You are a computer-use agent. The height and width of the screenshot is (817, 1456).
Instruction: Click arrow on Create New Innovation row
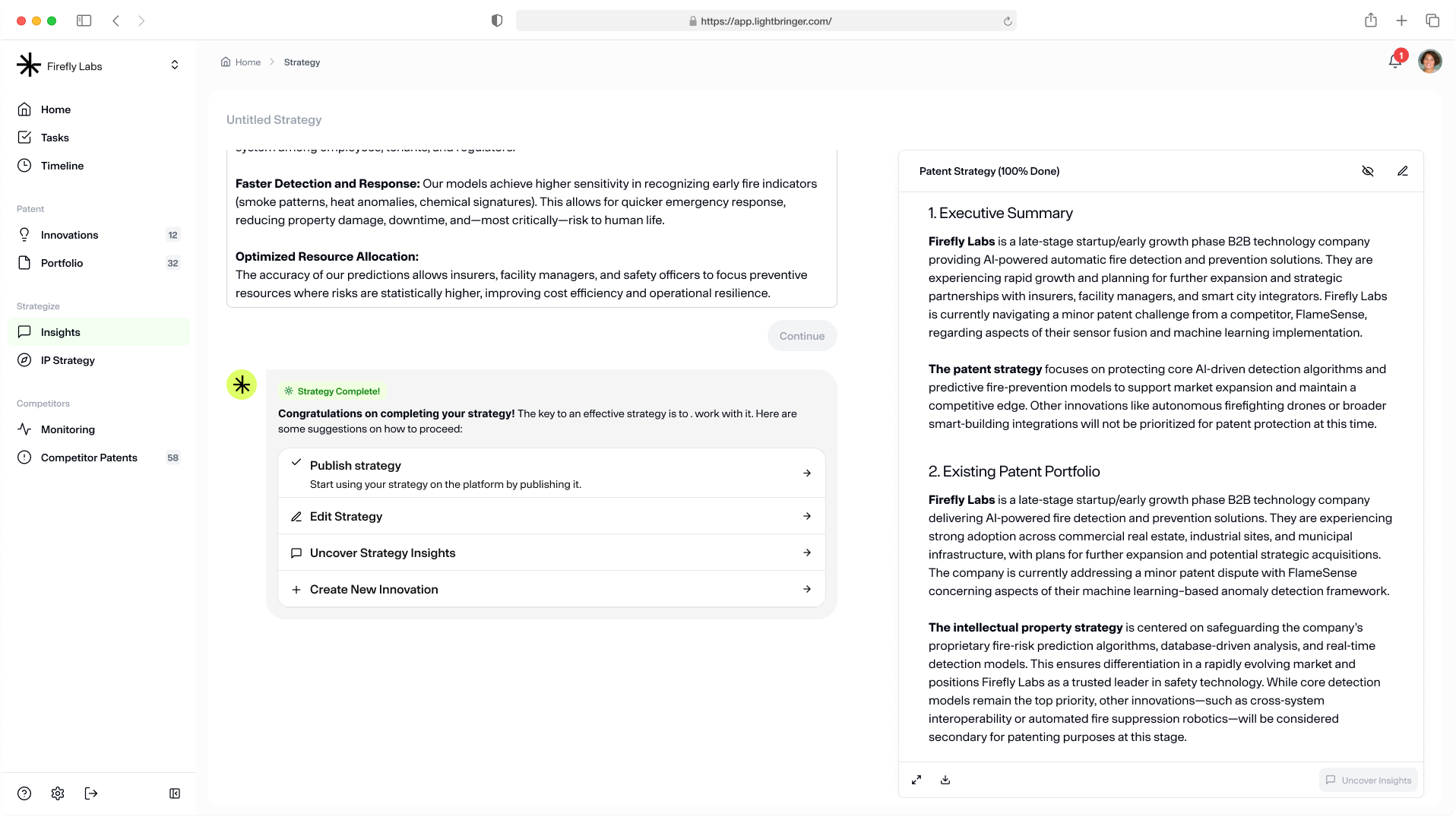coord(807,589)
